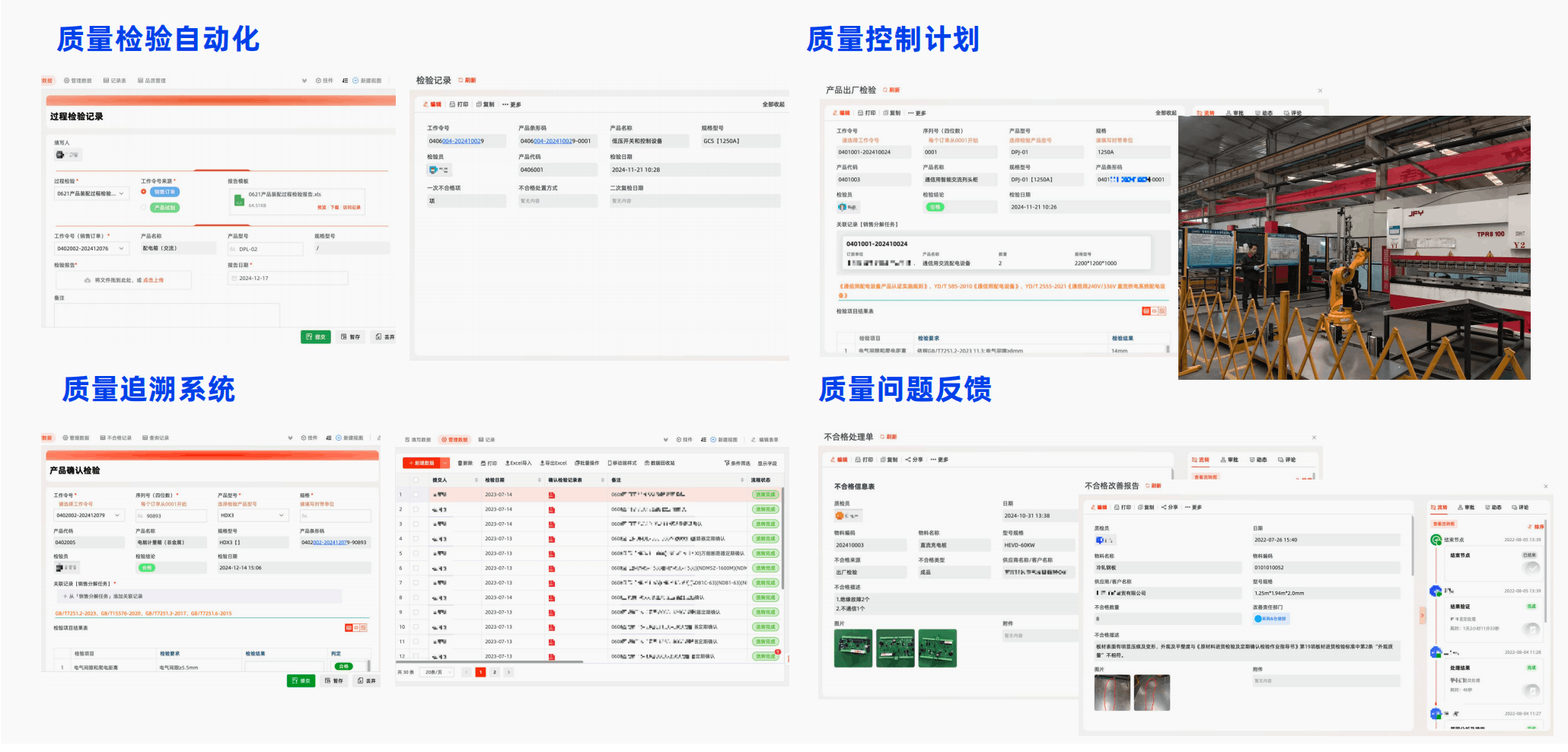The height and width of the screenshot is (752, 1568).
Task: Open the 产品型号 dropdown showing HDX3
Action: tap(253, 515)
